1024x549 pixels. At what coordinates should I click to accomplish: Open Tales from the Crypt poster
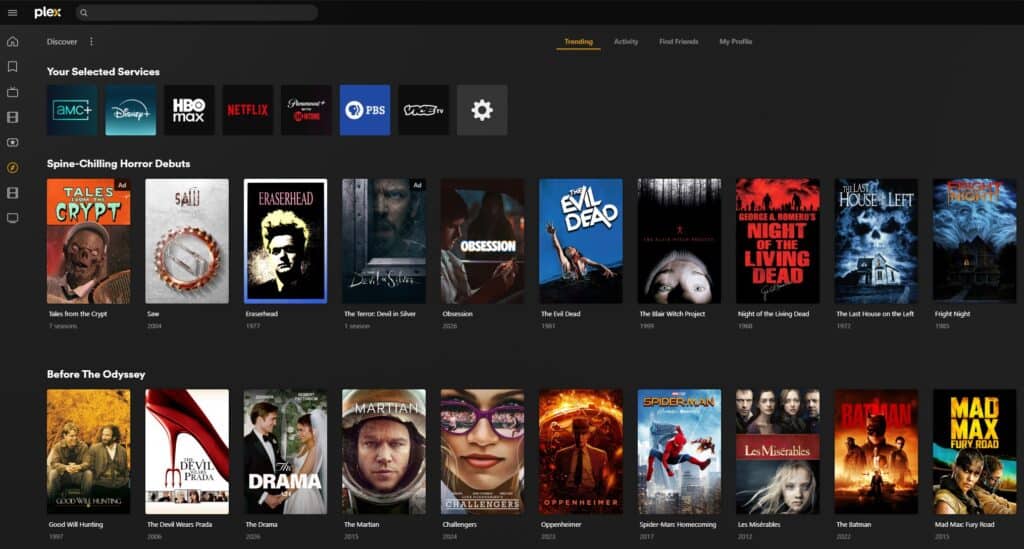point(89,241)
